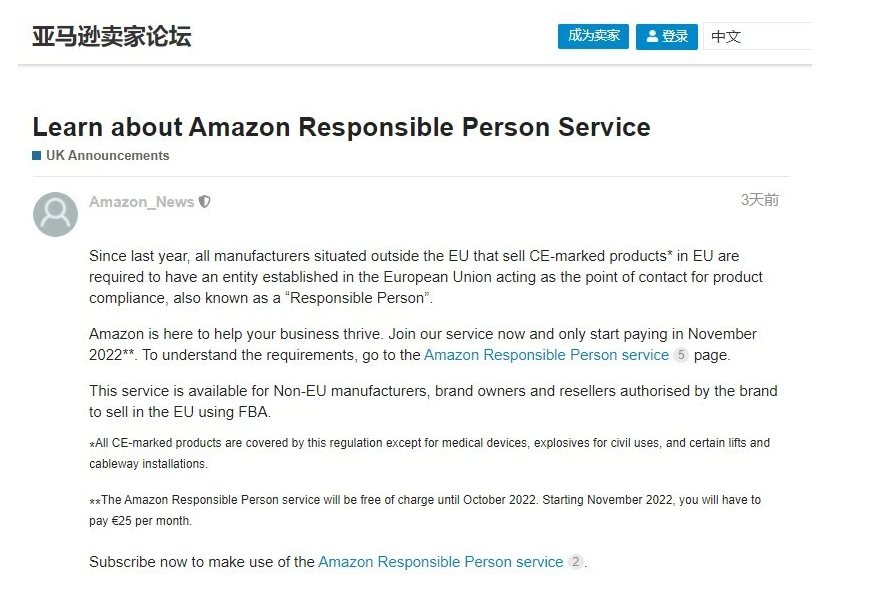This screenshot has width=875, height=606.
Task: Click the click-count badge showing 5
Action: (x=681, y=355)
